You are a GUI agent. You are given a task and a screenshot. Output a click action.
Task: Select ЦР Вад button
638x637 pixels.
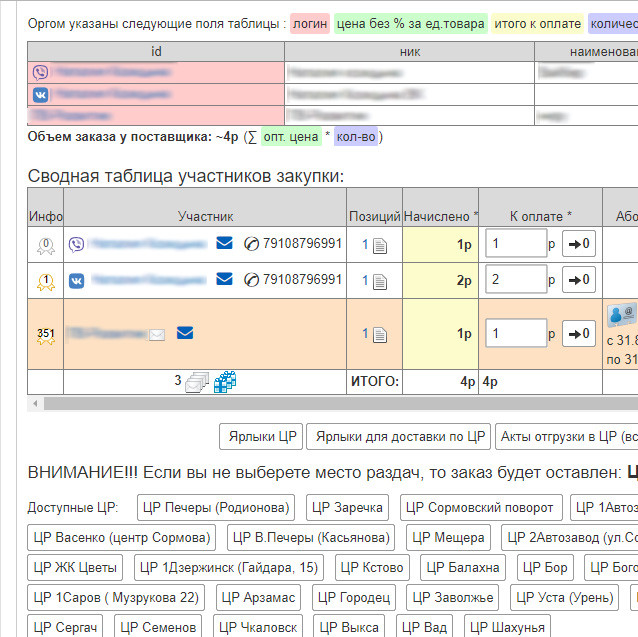click(424, 626)
